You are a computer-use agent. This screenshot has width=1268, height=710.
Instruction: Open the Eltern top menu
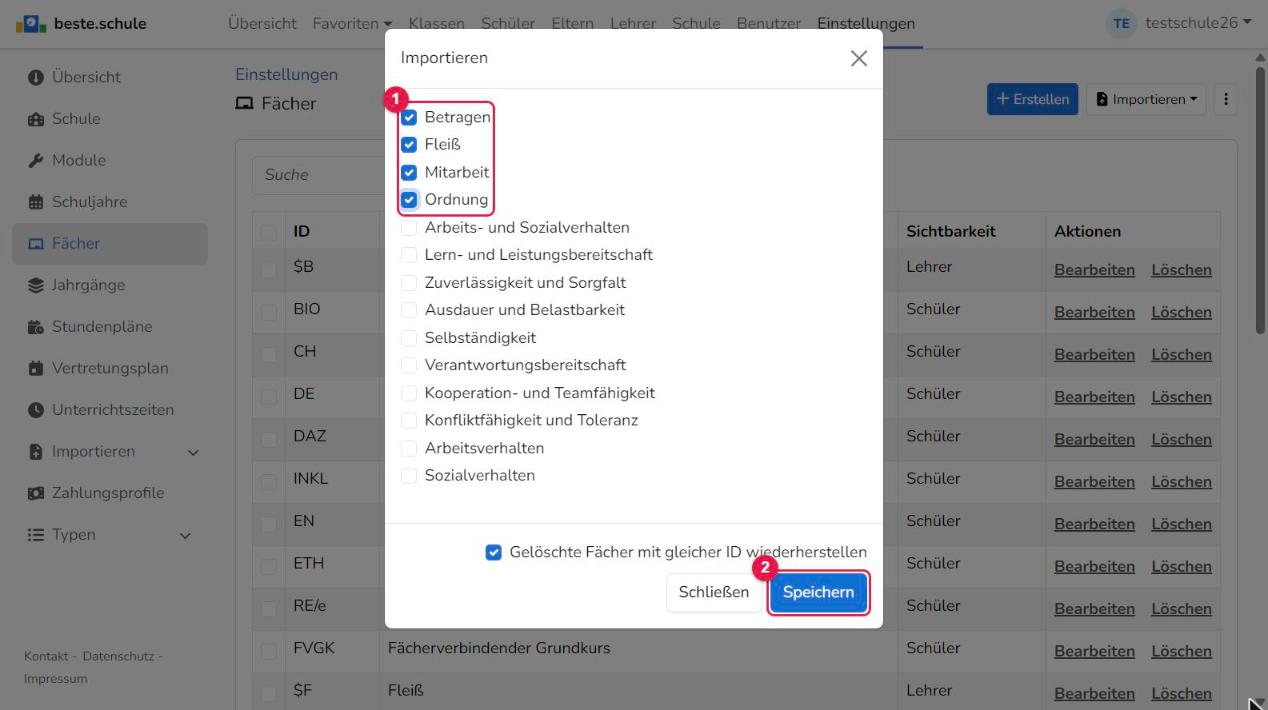(x=572, y=24)
